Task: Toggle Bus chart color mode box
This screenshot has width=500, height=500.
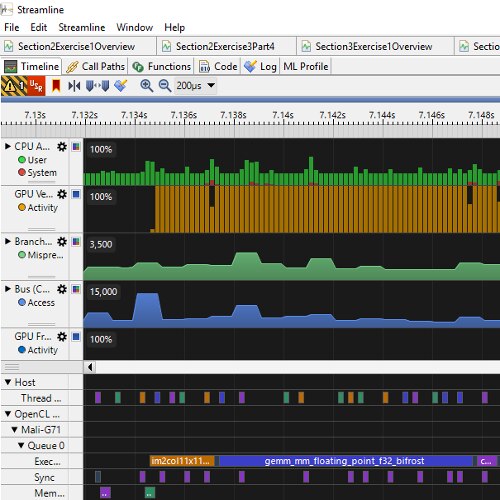Action: tap(76, 289)
